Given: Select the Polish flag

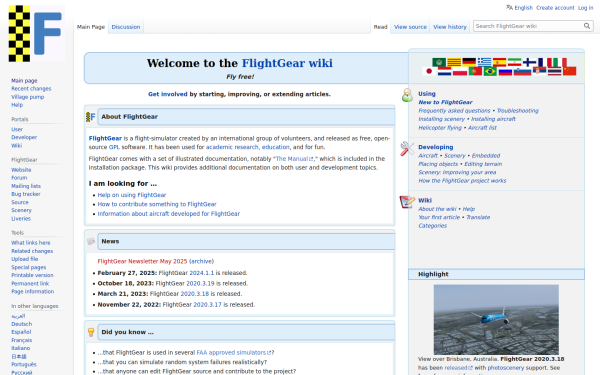Looking at the screenshot, I should pos(460,71).
